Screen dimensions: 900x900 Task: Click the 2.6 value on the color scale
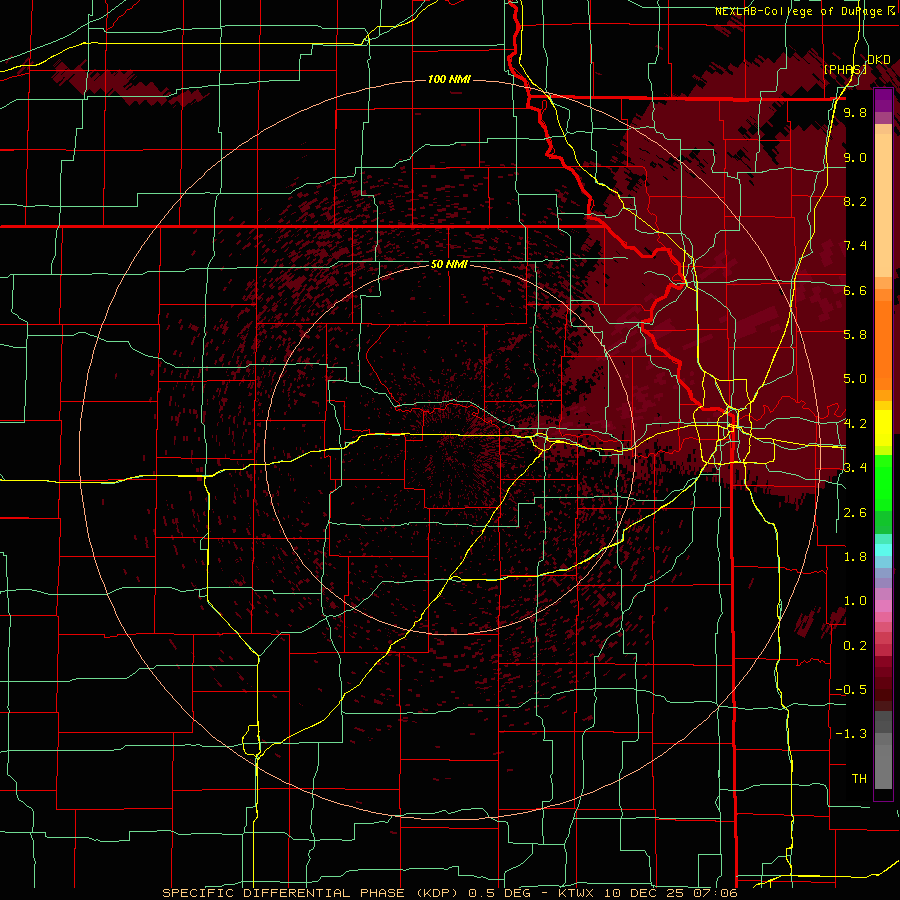point(855,513)
